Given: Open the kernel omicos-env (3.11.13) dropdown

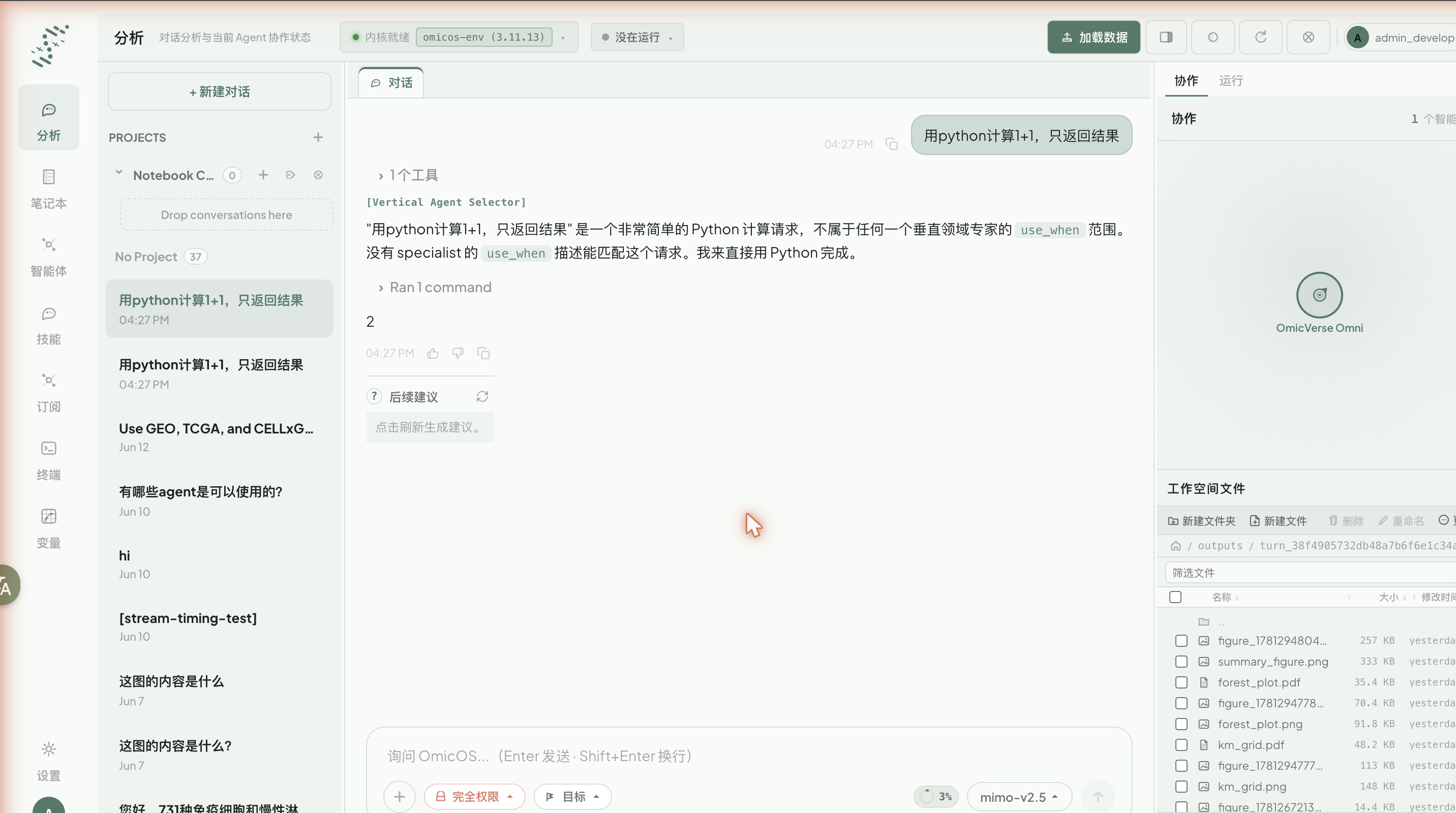Looking at the screenshot, I should coord(459,37).
